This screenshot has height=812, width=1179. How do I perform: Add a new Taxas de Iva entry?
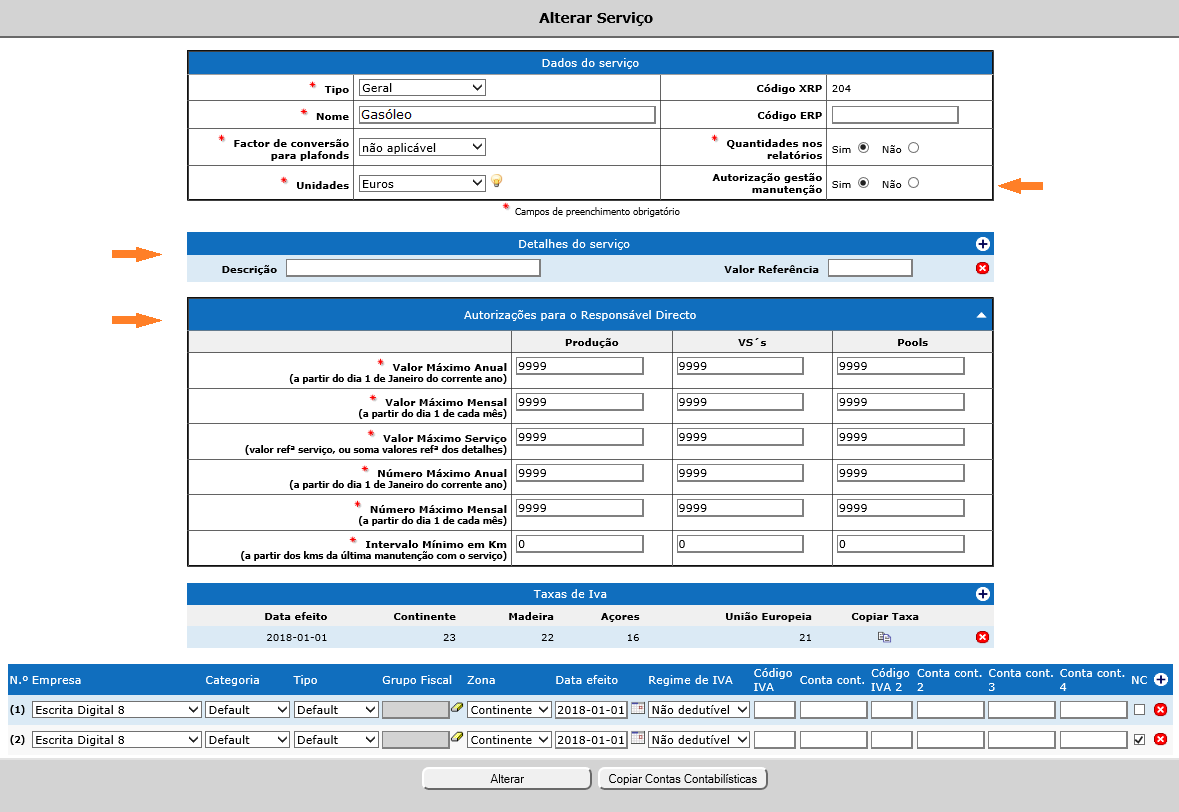point(982,594)
